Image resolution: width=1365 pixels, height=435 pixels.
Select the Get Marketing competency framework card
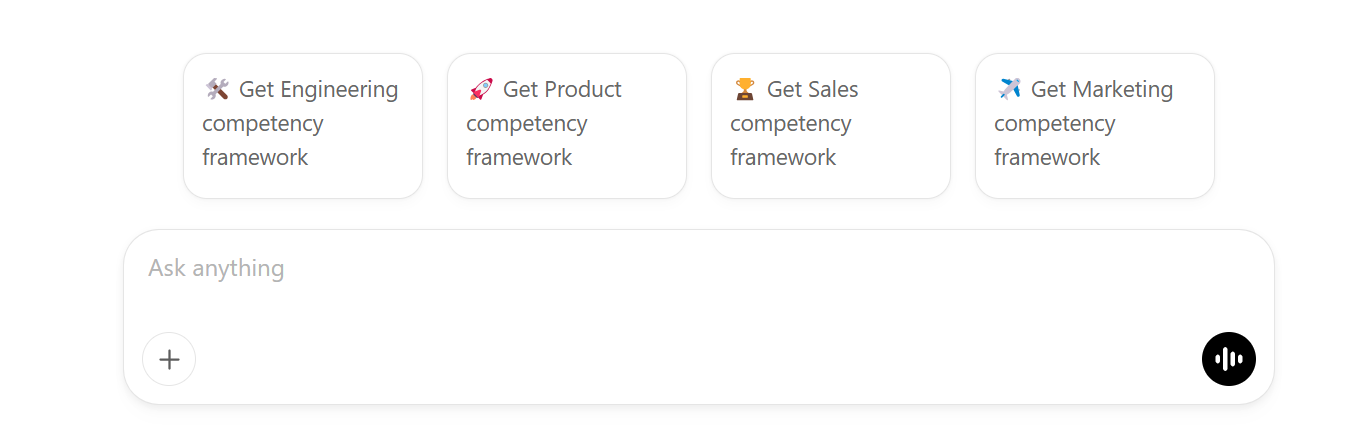(1094, 126)
